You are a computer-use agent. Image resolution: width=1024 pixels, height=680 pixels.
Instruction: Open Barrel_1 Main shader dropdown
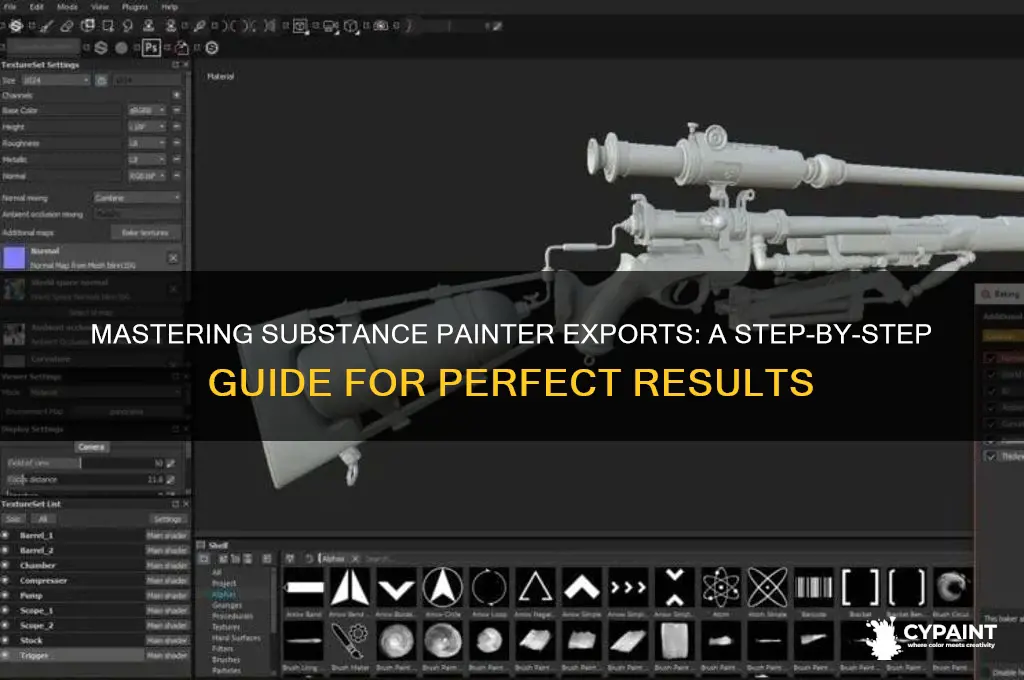(167, 535)
